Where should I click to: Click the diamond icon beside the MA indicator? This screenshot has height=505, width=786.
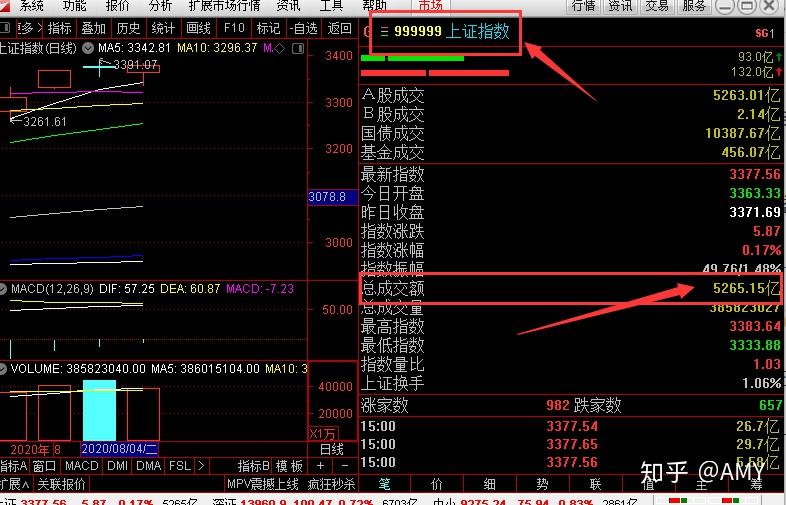pos(280,49)
